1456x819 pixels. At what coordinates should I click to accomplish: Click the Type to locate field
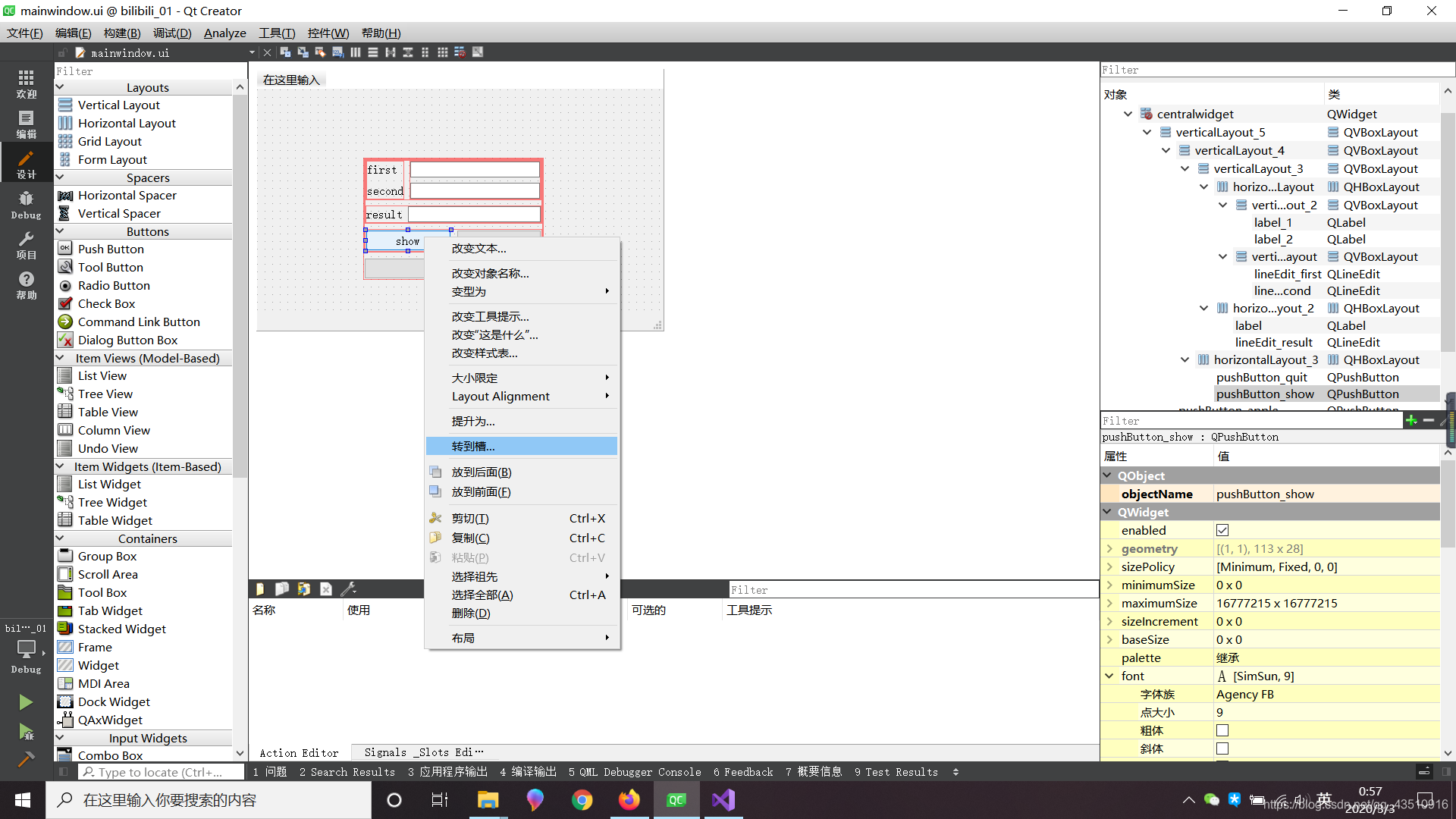(x=159, y=772)
